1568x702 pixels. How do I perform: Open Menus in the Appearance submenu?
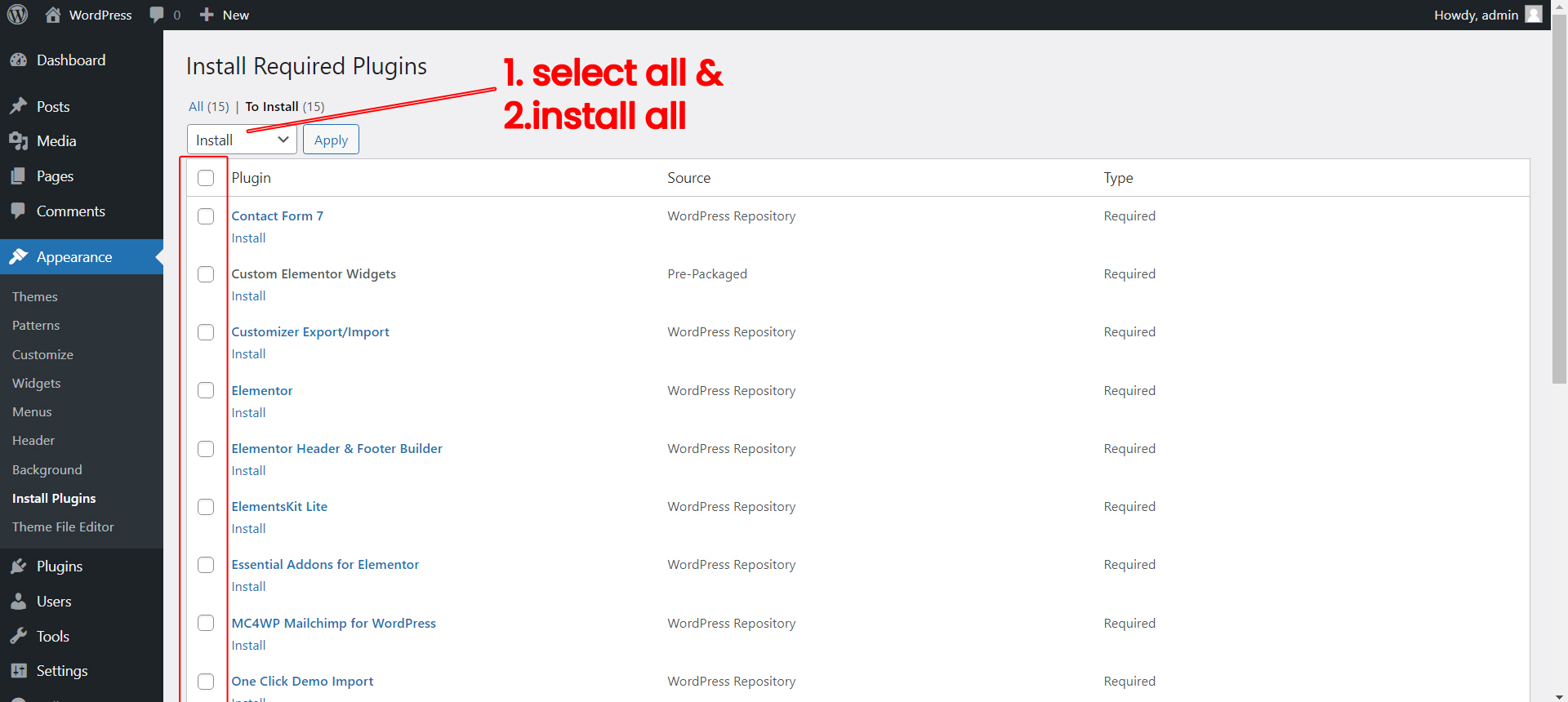pyautogui.click(x=32, y=412)
